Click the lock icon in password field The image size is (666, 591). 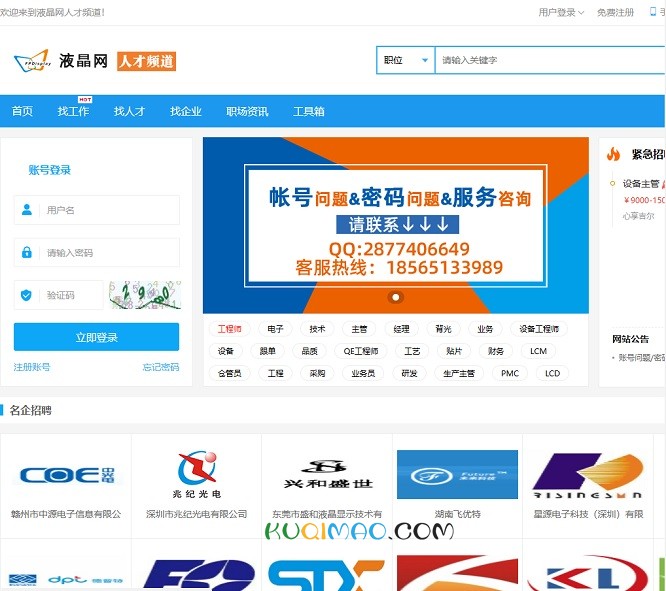pyautogui.click(x=27, y=252)
